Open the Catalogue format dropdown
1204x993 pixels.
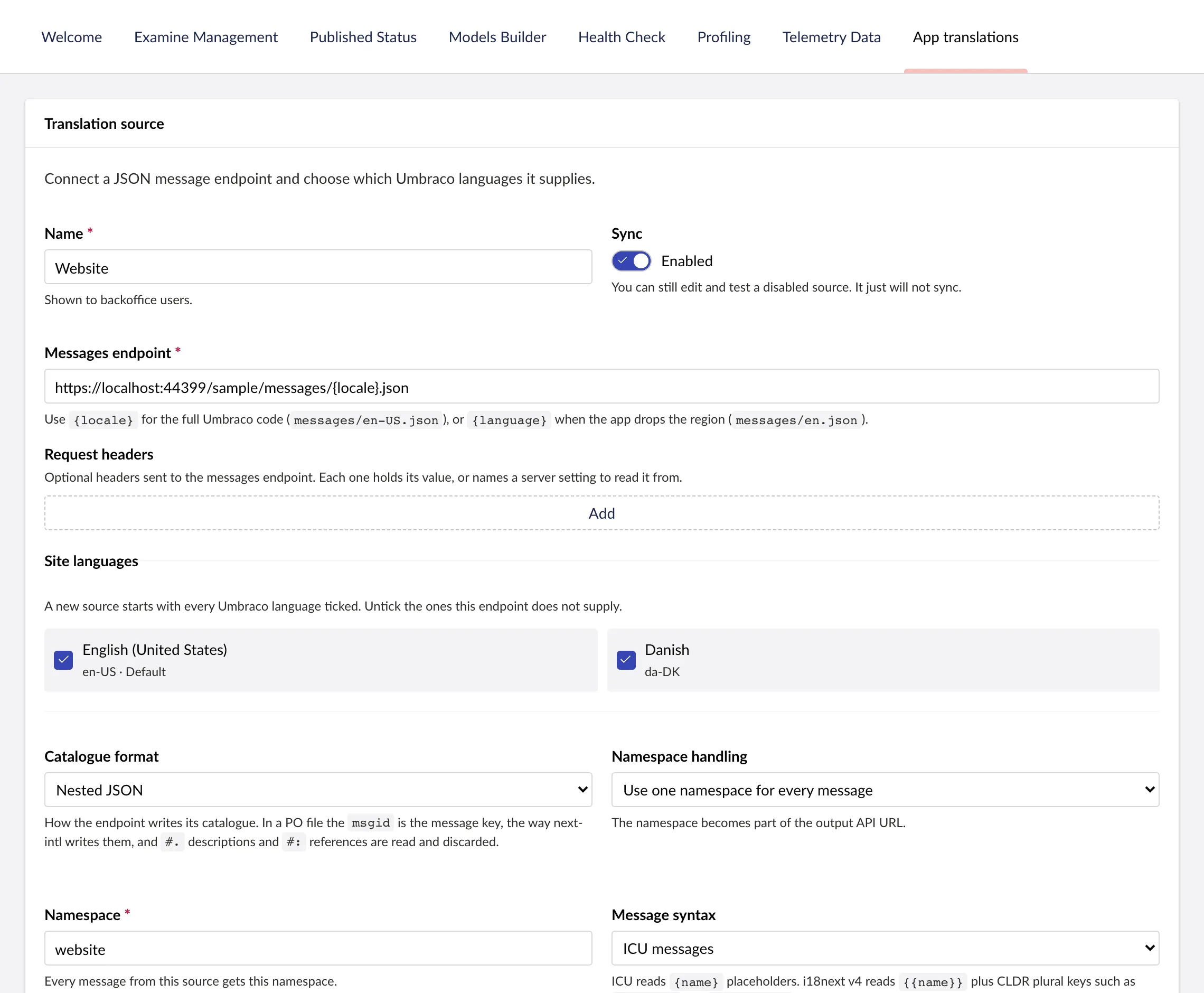(318, 790)
